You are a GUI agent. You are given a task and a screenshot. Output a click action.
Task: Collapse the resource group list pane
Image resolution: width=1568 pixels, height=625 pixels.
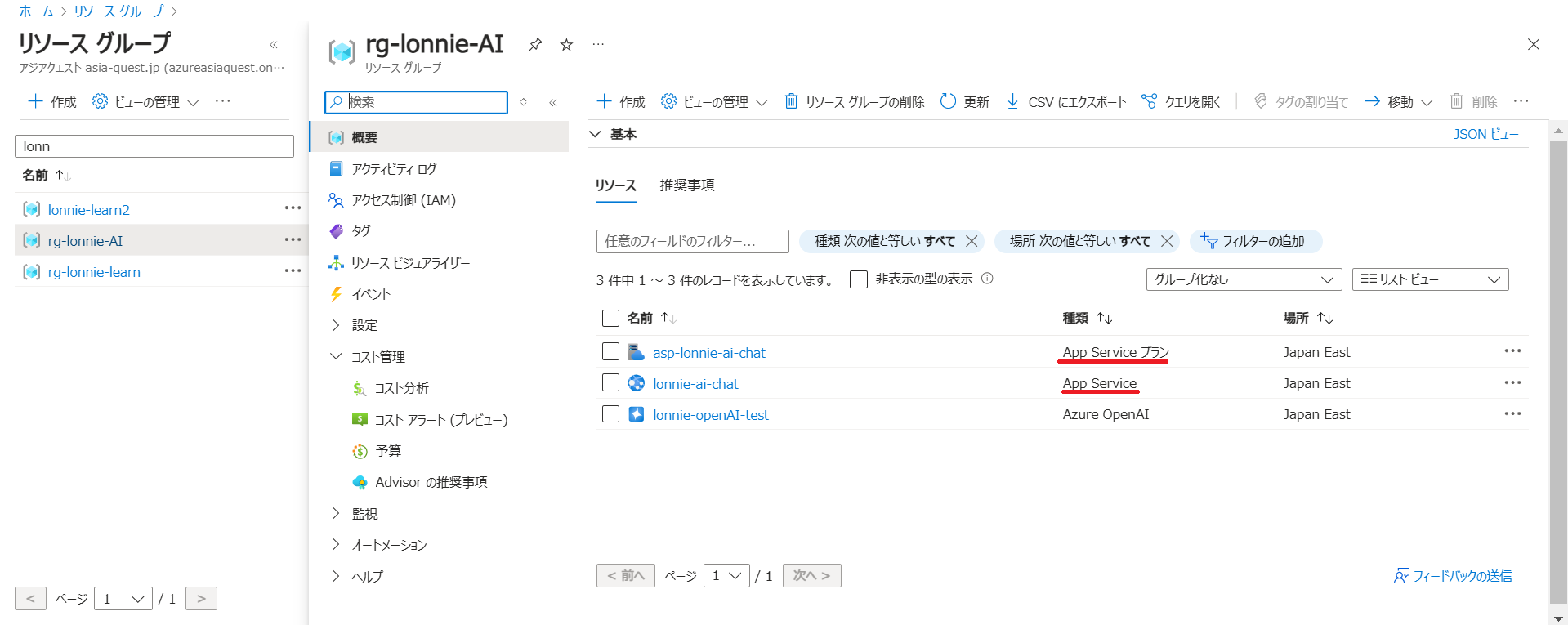point(274,45)
